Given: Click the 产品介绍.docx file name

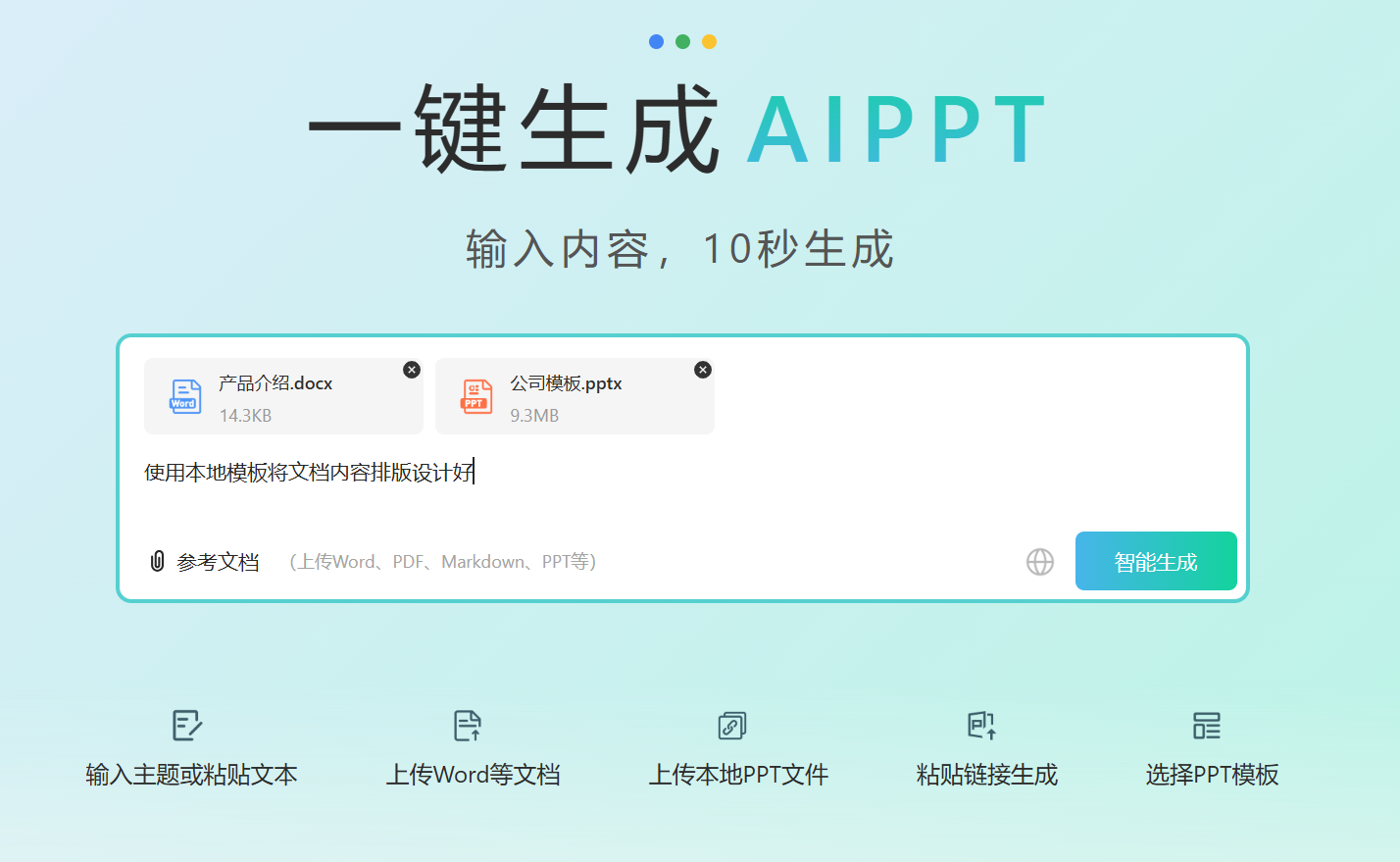Looking at the screenshot, I should coord(275,383).
